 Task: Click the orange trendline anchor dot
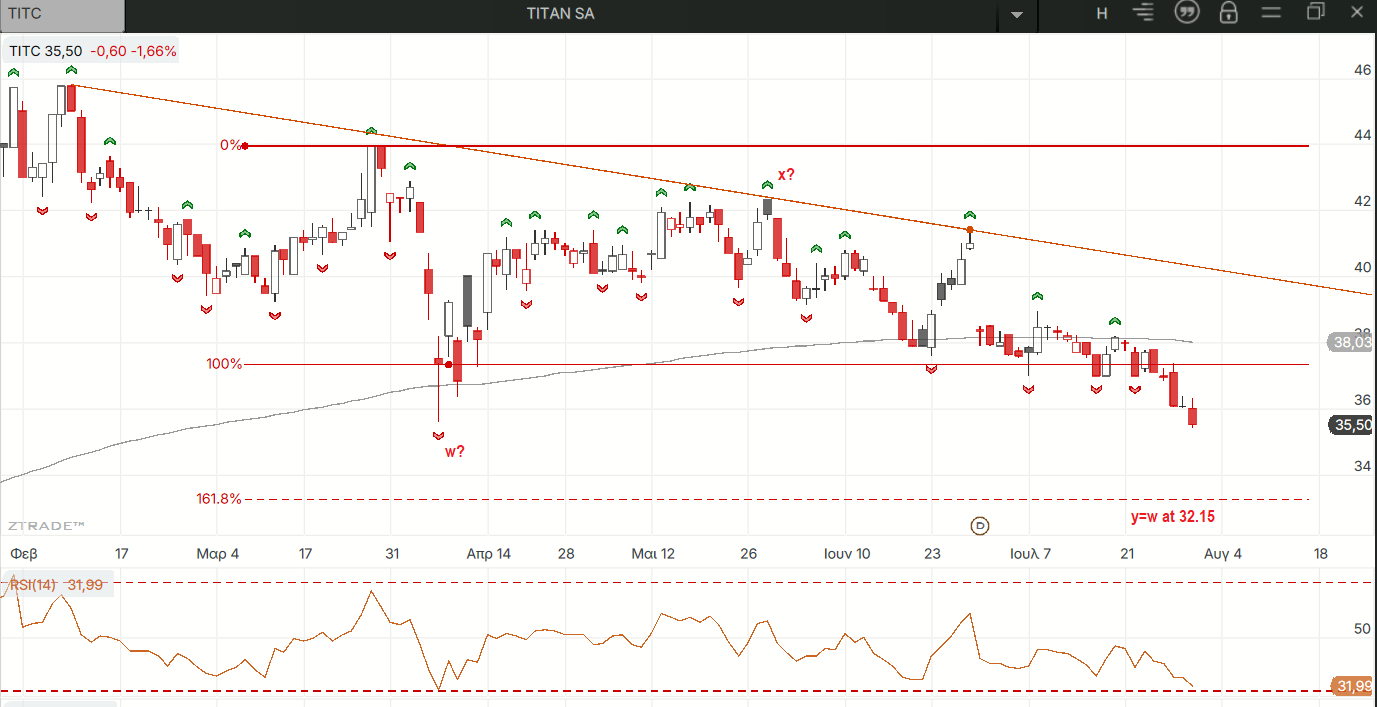970,231
